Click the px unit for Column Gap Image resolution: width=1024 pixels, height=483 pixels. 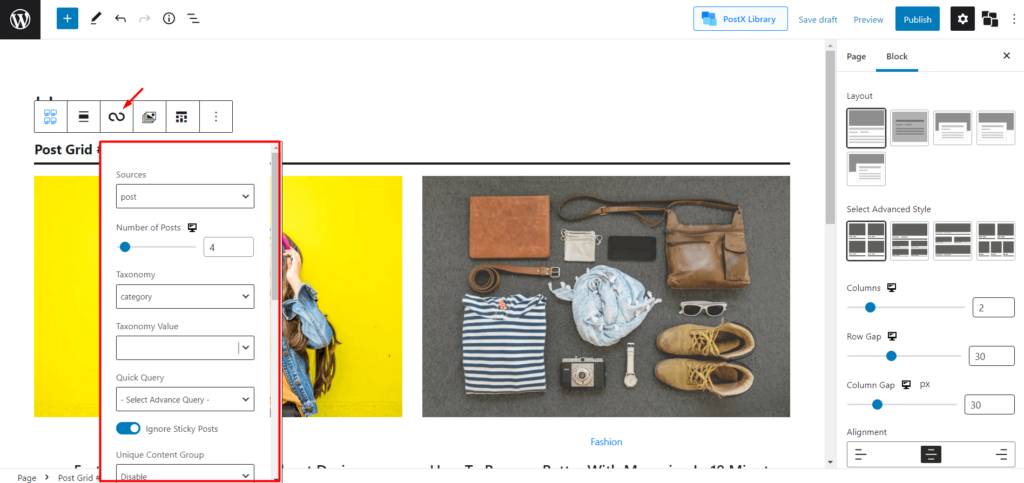tap(924, 384)
